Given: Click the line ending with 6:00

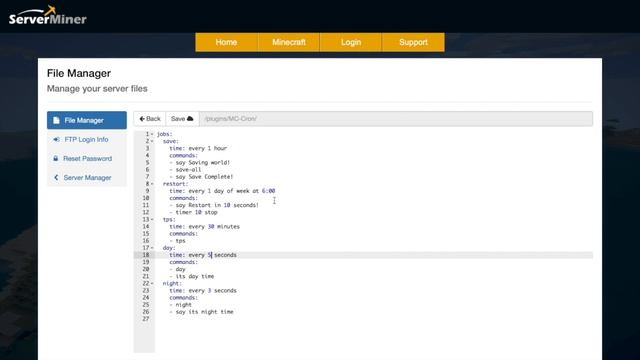Looking at the screenshot, I should click(x=222, y=191).
